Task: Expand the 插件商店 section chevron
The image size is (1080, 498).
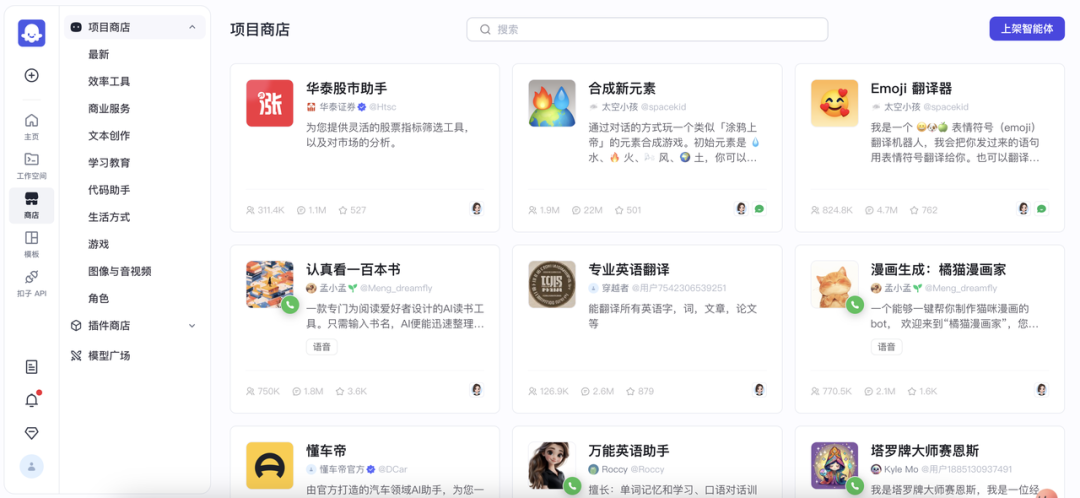Action: click(192, 326)
